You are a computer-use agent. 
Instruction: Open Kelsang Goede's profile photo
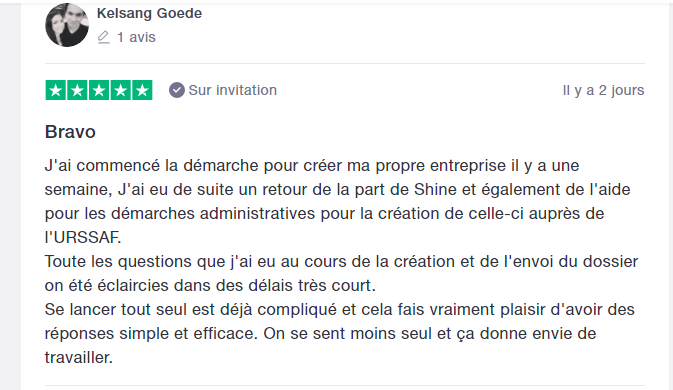(67, 25)
